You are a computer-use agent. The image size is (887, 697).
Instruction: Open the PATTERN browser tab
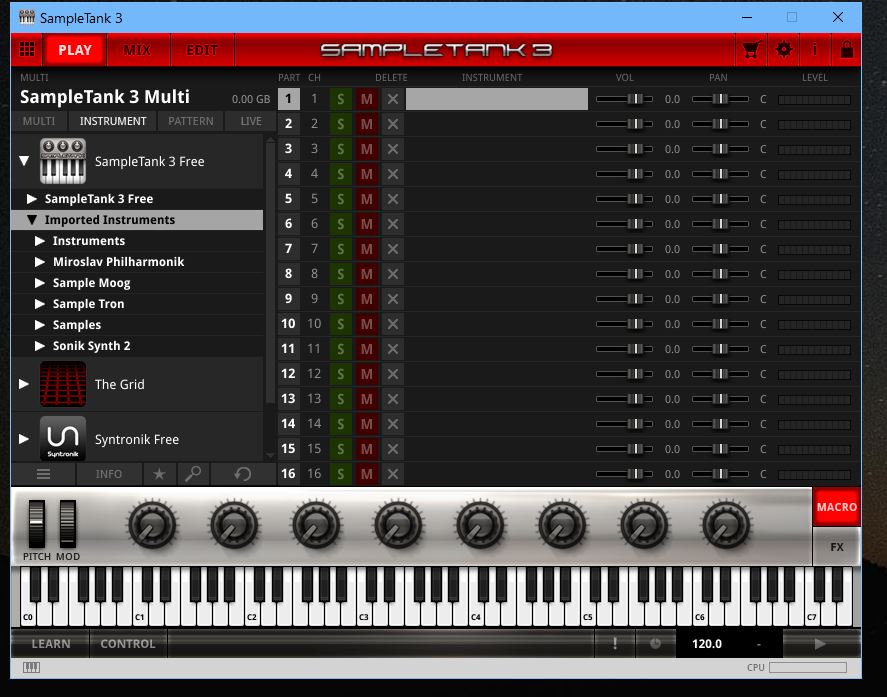click(191, 121)
